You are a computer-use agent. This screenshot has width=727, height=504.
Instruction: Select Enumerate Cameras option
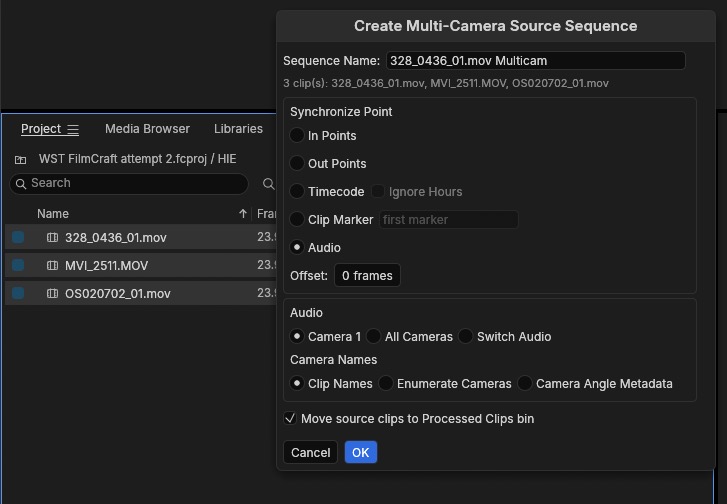point(385,383)
